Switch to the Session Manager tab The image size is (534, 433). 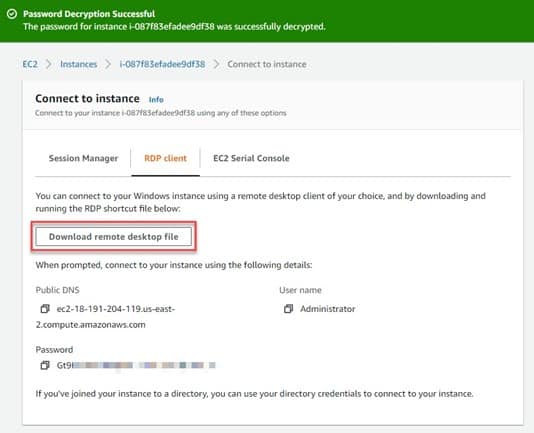83,158
